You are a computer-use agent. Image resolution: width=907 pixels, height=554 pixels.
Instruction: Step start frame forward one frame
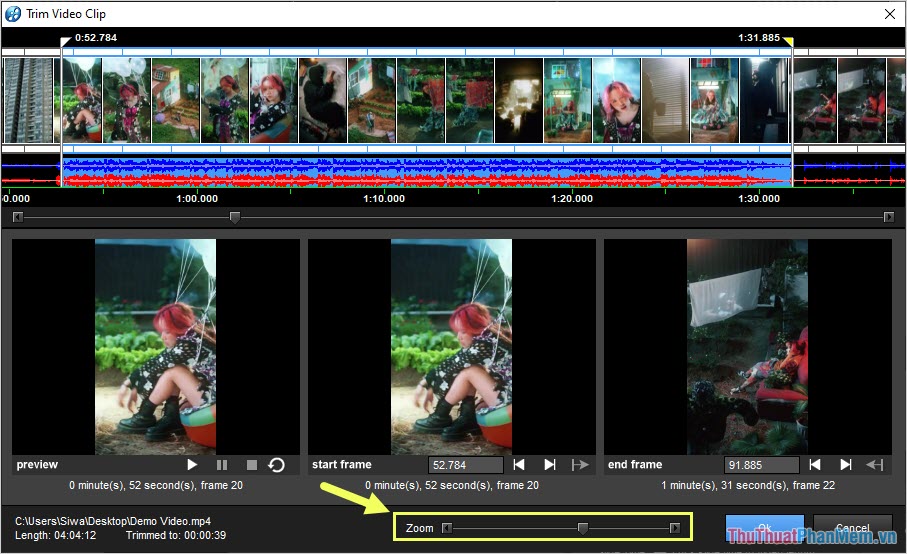[x=550, y=464]
